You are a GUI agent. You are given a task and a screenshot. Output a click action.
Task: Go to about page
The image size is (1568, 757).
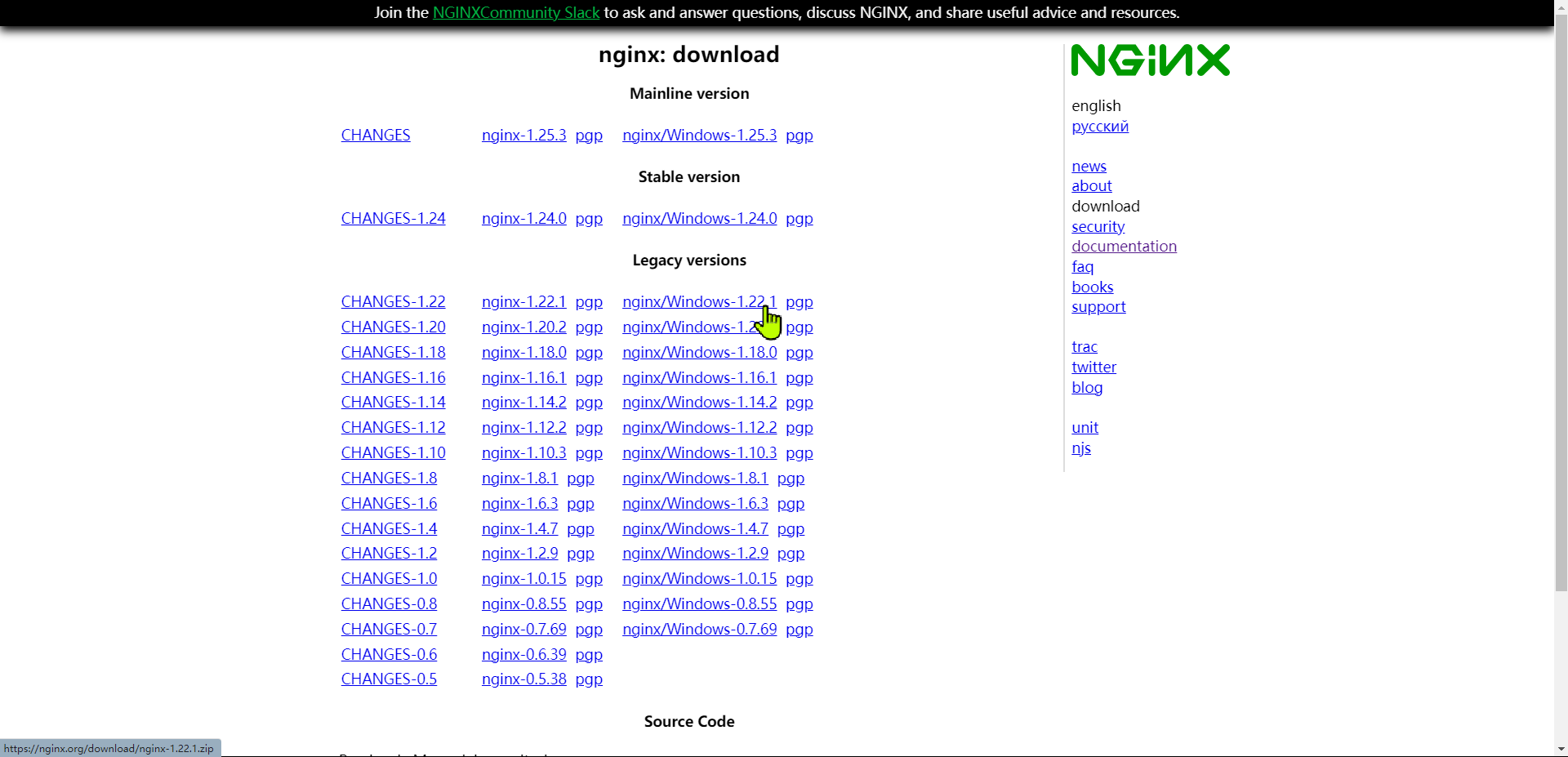[x=1092, y=186]
